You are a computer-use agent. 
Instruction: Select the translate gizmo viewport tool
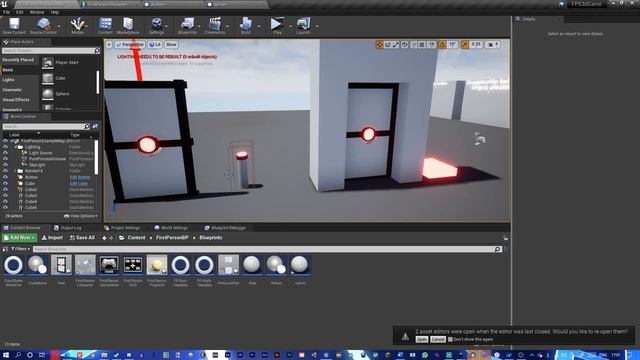380,44
